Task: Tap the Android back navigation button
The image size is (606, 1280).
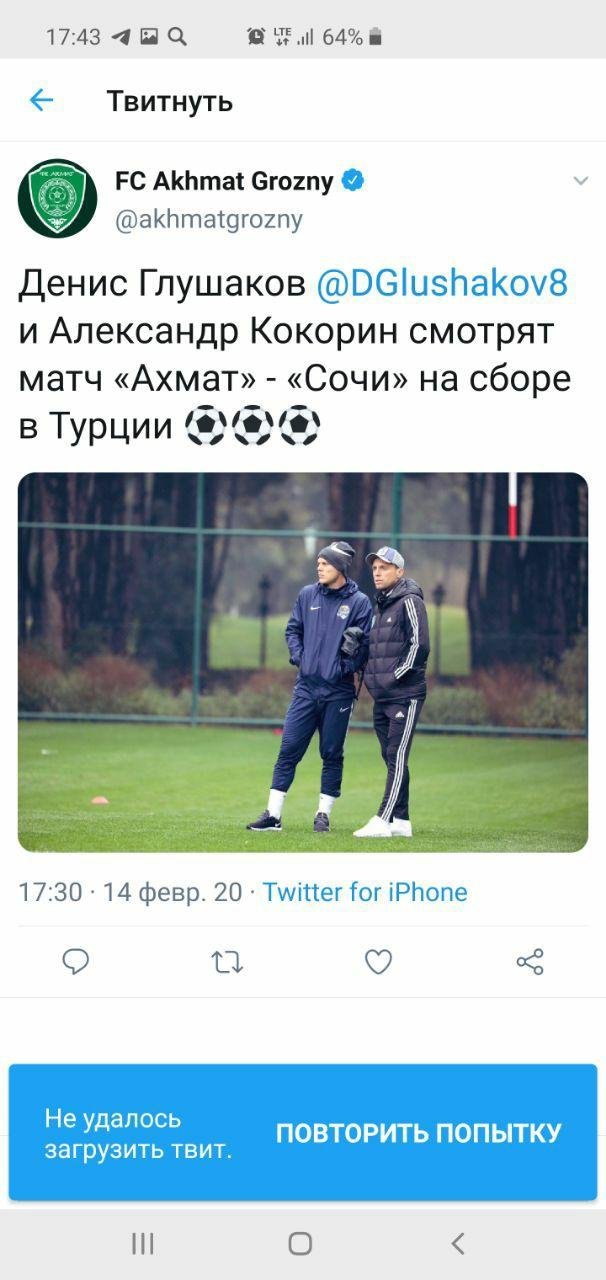Action: tap(457, 1243)
